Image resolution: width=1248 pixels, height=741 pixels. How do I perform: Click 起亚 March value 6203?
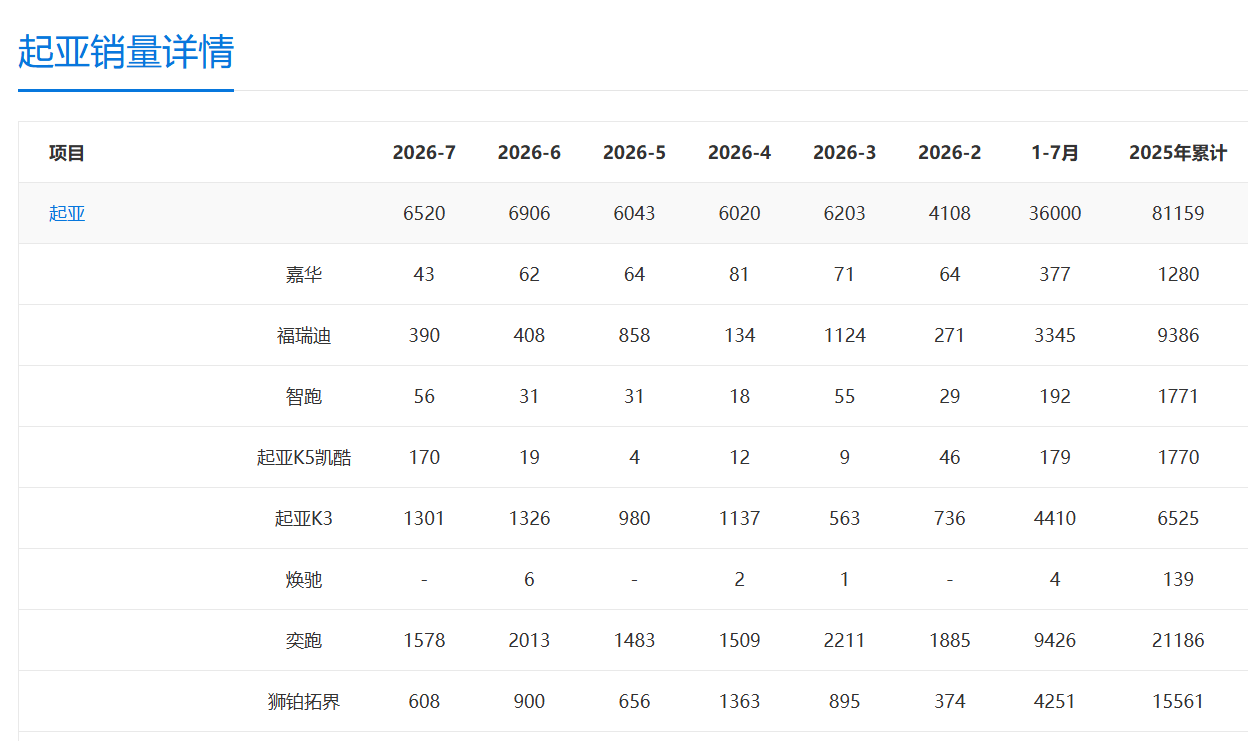click(x=844, y=213)
